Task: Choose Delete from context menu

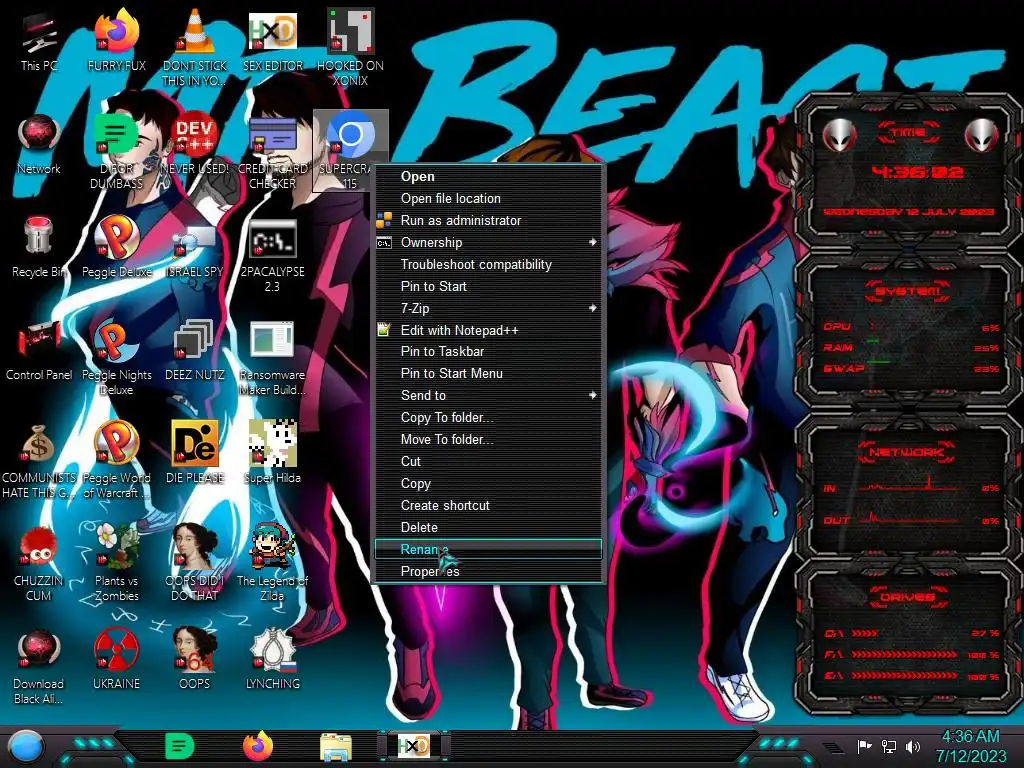Action: 488,527
